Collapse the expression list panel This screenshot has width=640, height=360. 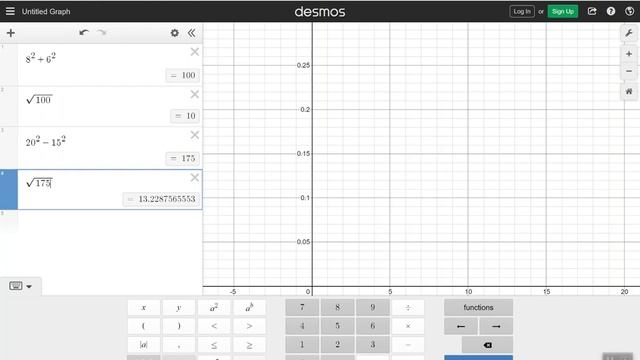tap(191, 33)
